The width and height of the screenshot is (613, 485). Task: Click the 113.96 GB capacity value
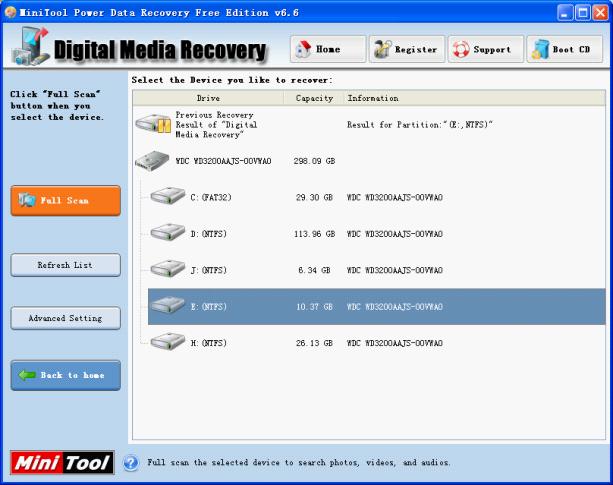(314, 234)
